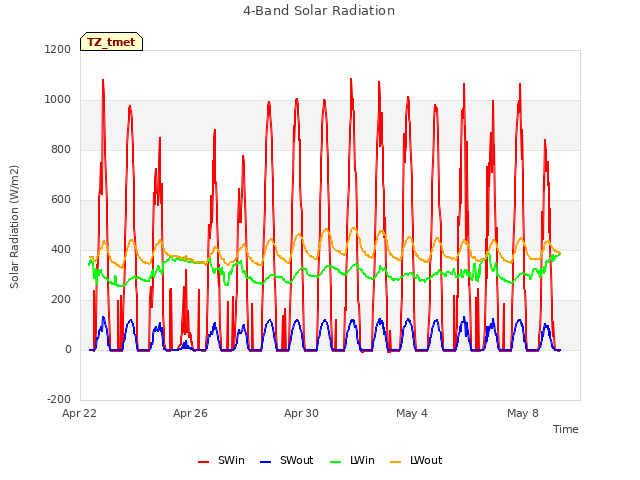Screen dimensions: 640x480
Task: Click the 400 y-axis tick label
Action: [x=61, y=249]
